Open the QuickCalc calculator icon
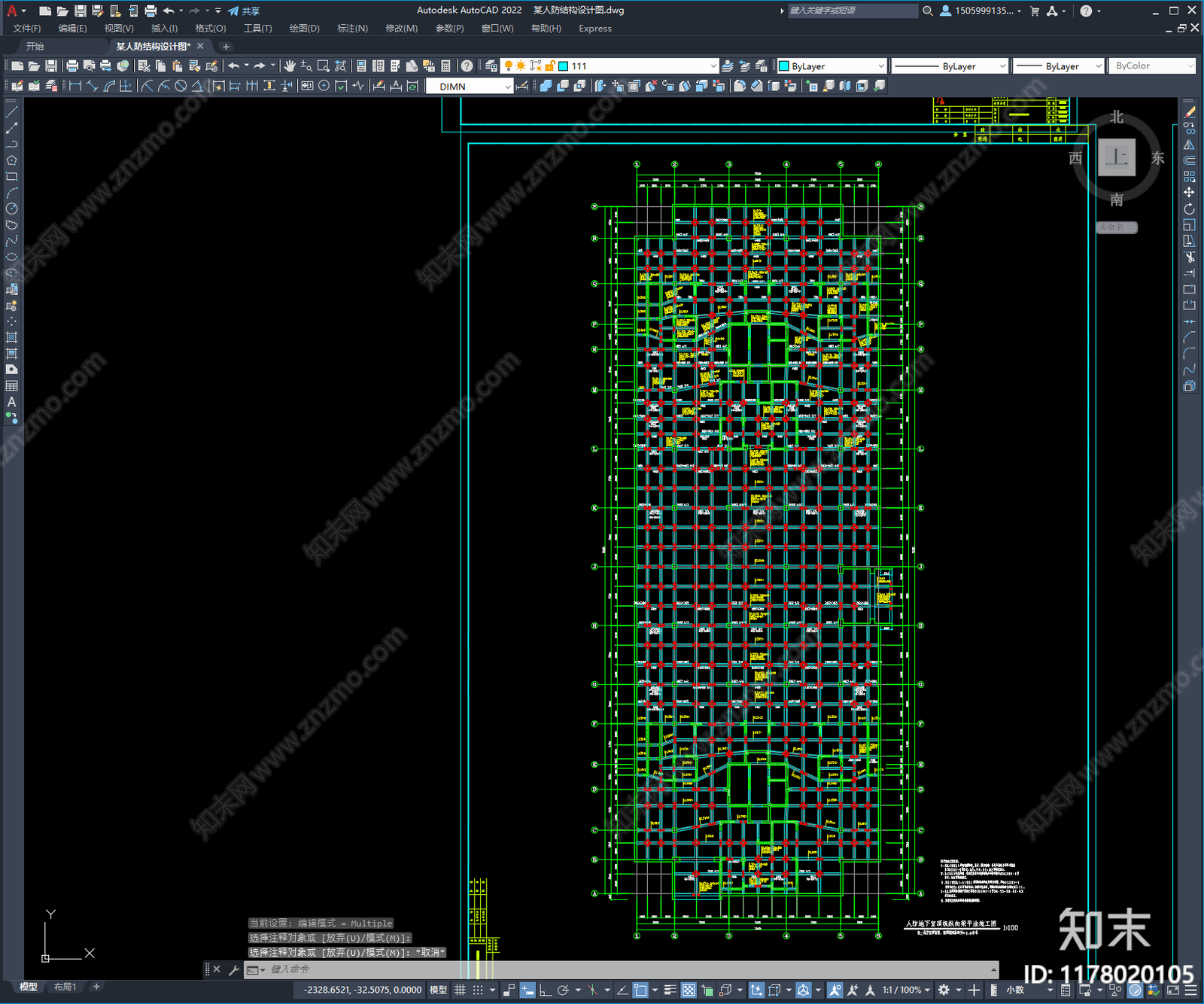 click(445, 66)
